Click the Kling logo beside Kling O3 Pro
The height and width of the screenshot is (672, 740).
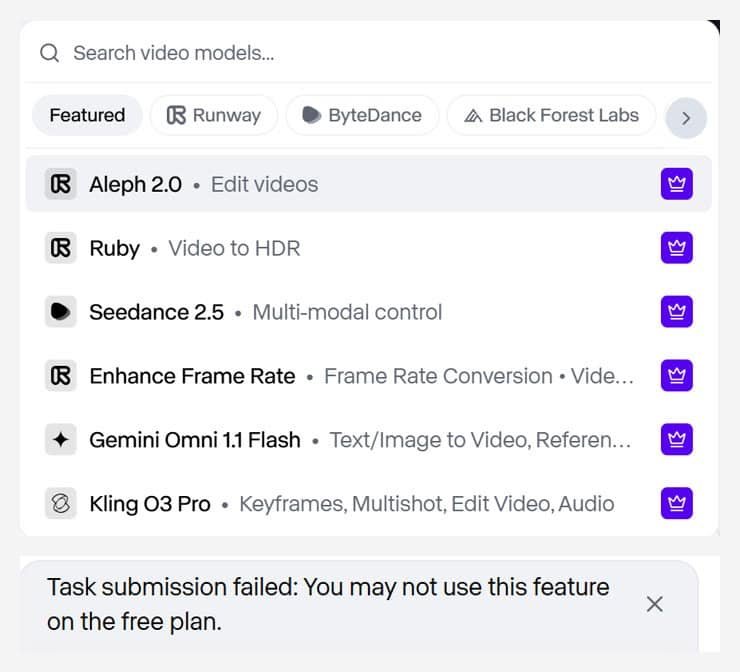61,503
